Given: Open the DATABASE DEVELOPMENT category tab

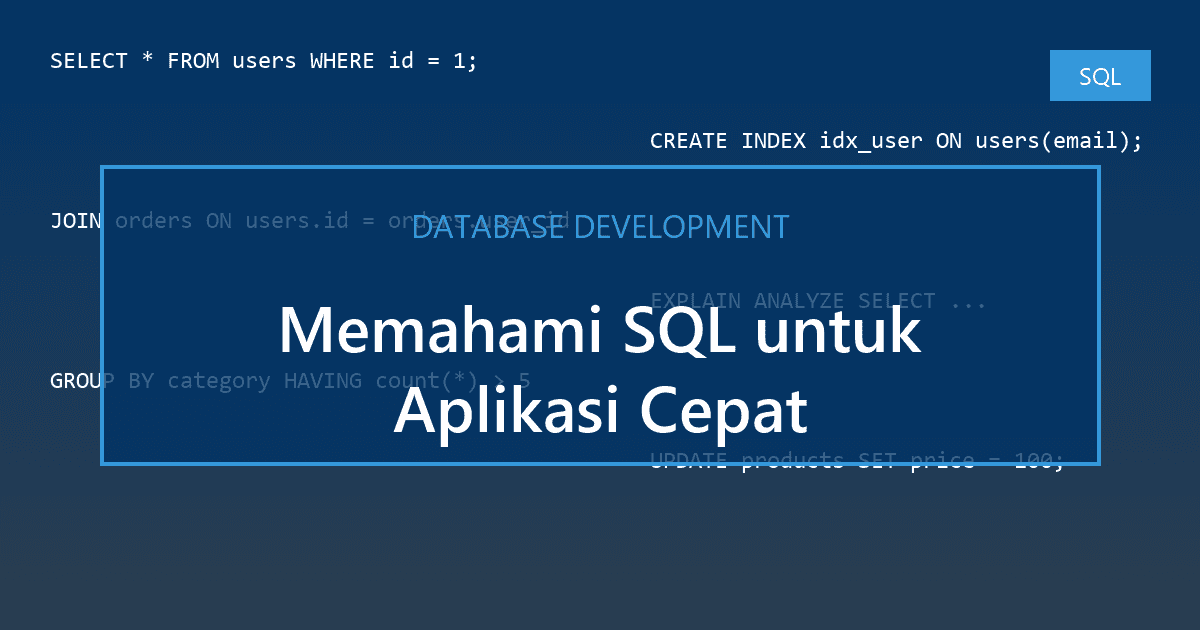Looking at the screenshot, I should tap(600, 227).
